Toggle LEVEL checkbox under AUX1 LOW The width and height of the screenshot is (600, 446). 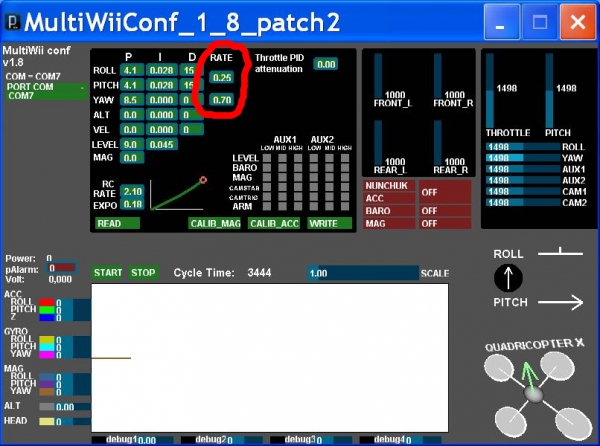[267, 158]
